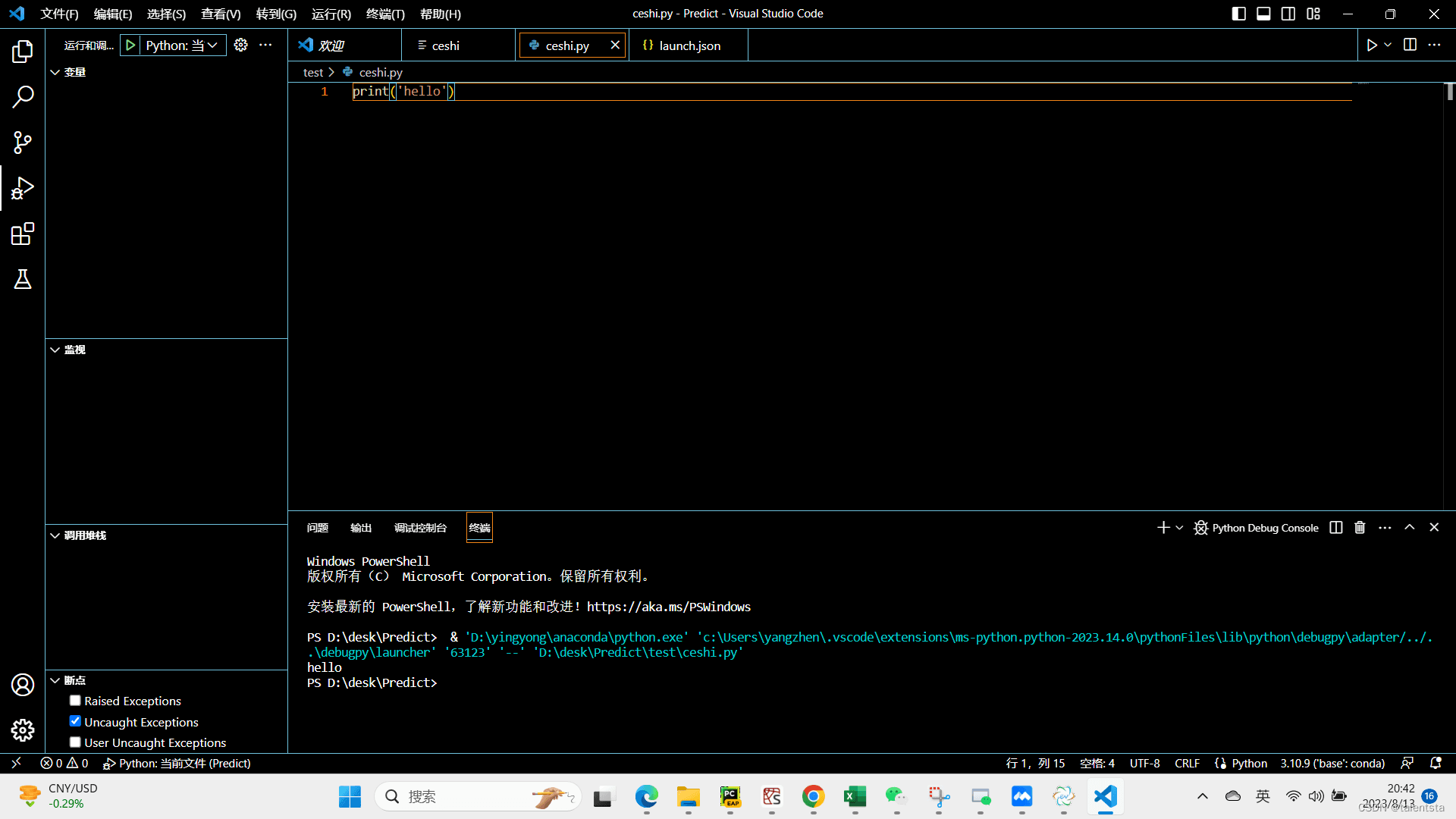Open the Extensions view
The image size is (1456, 819).
coord(23,234)
